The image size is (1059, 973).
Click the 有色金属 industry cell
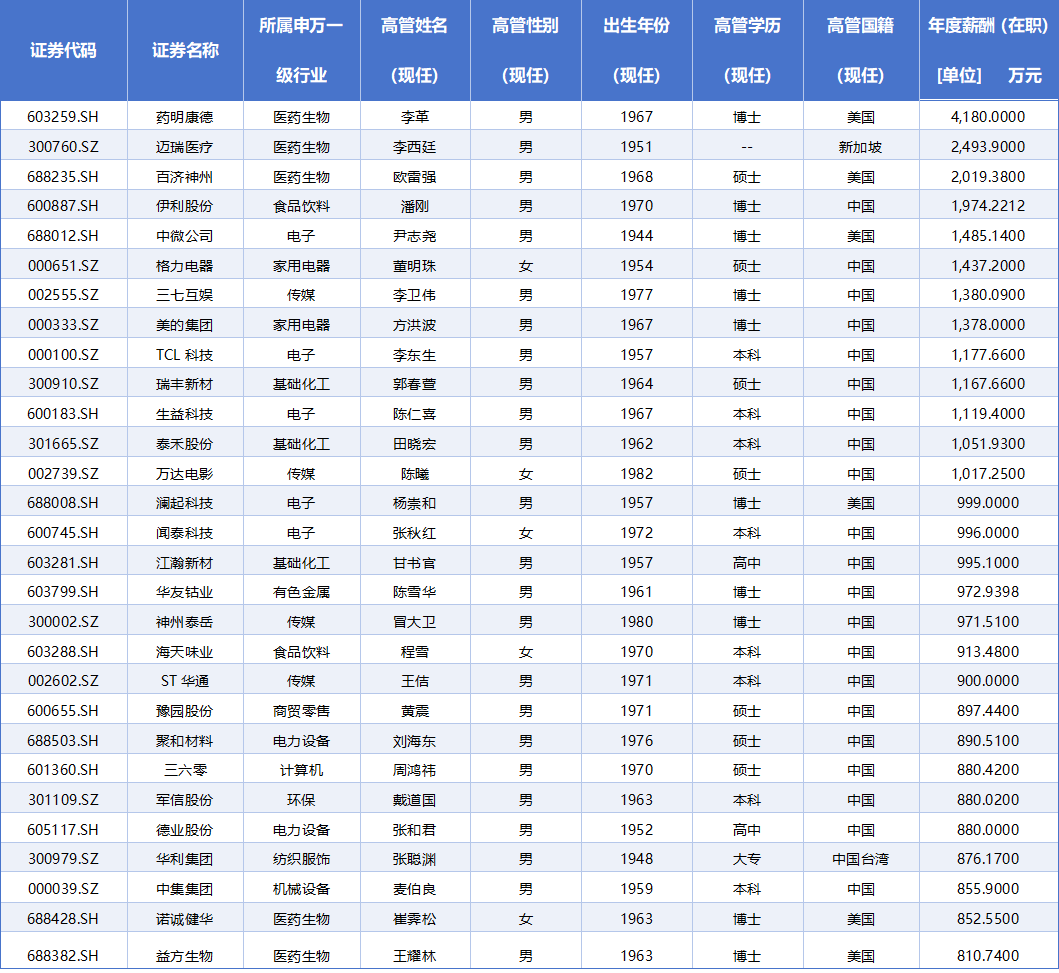[301, 592]
